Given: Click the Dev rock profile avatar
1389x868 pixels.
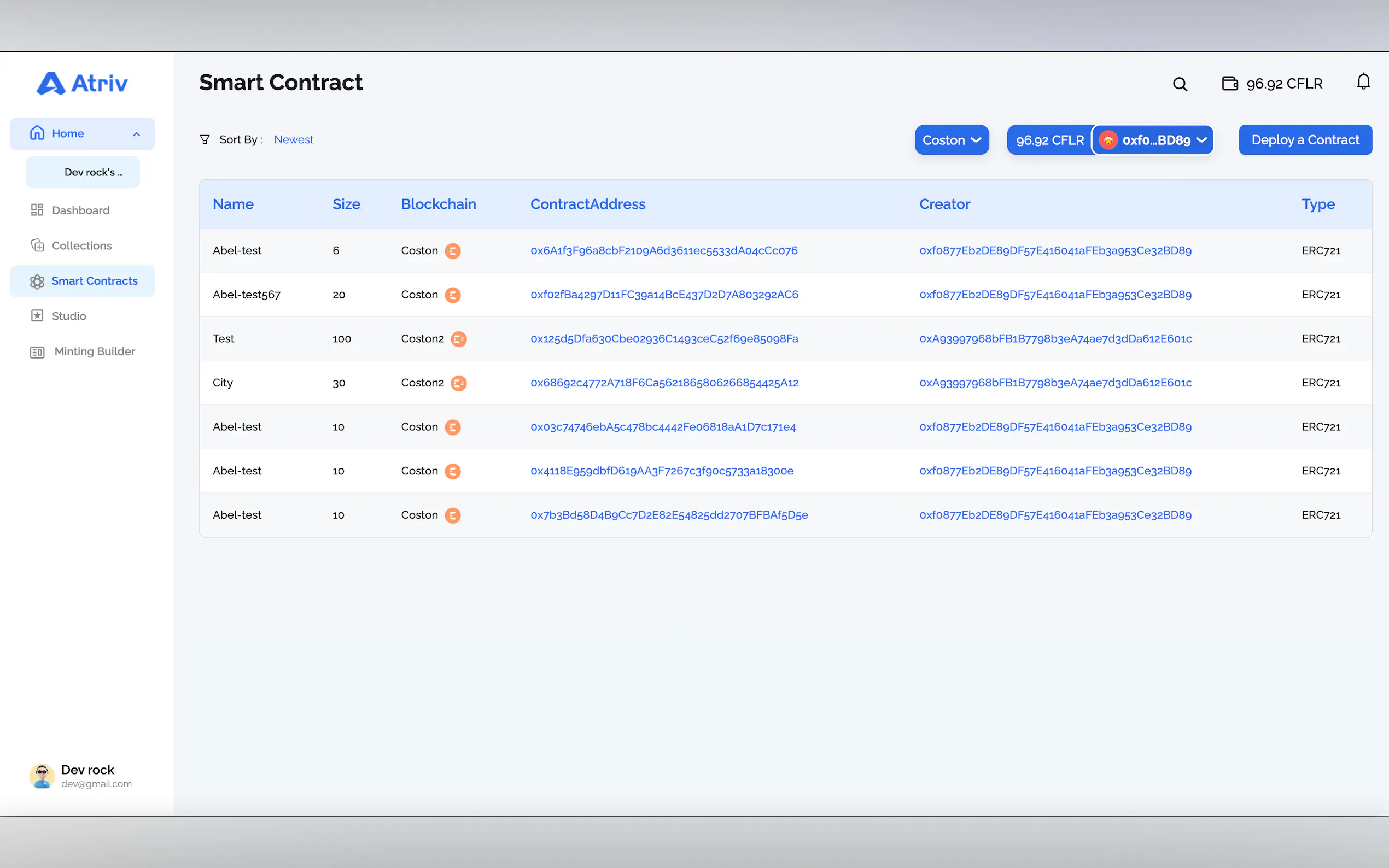Looking at the screenshot, I should pyautogui.click(x=42, y=776).
